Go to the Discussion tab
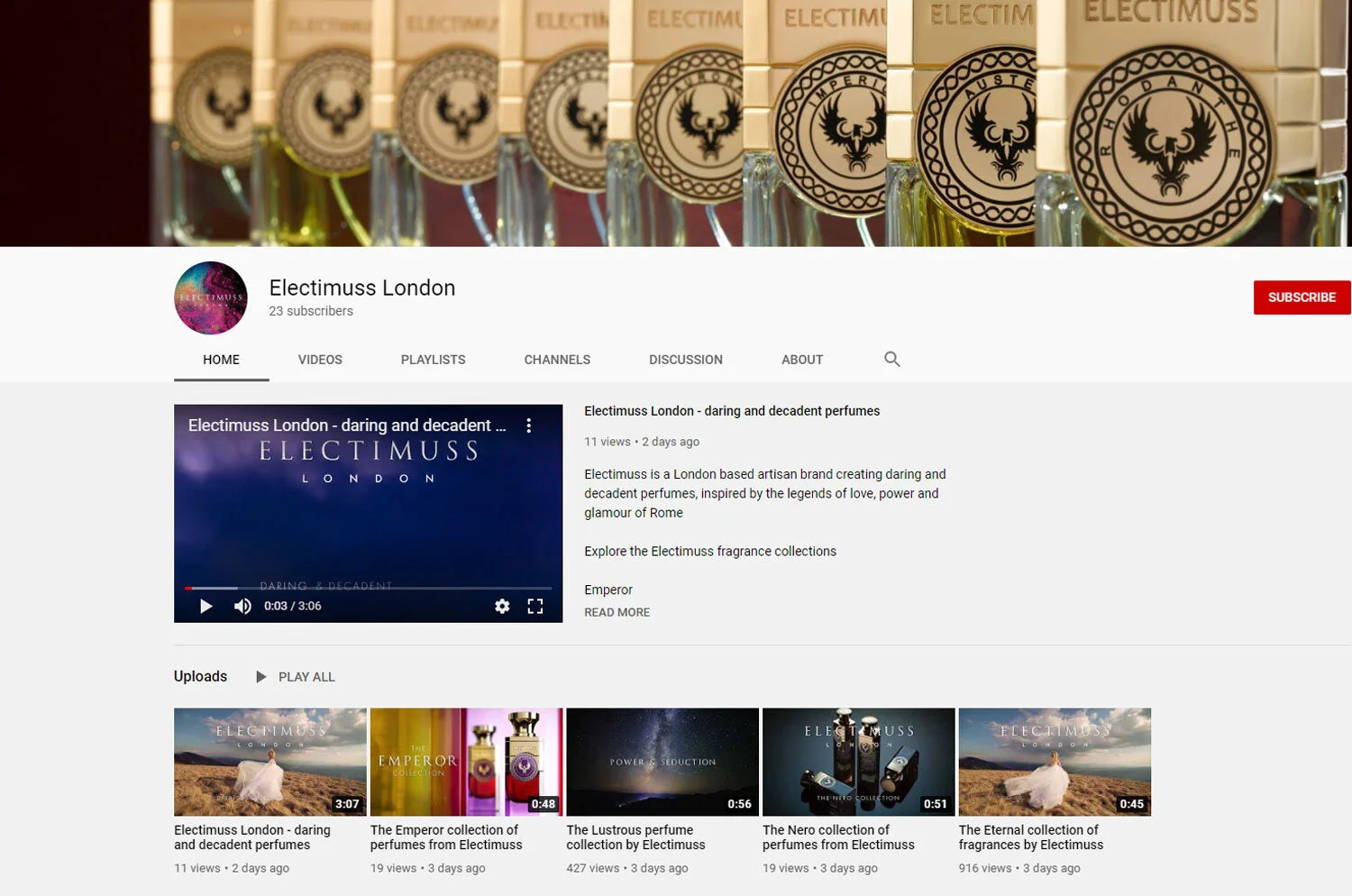The image size is (1352, 896). pyautogui.click(x=686, y=360)
